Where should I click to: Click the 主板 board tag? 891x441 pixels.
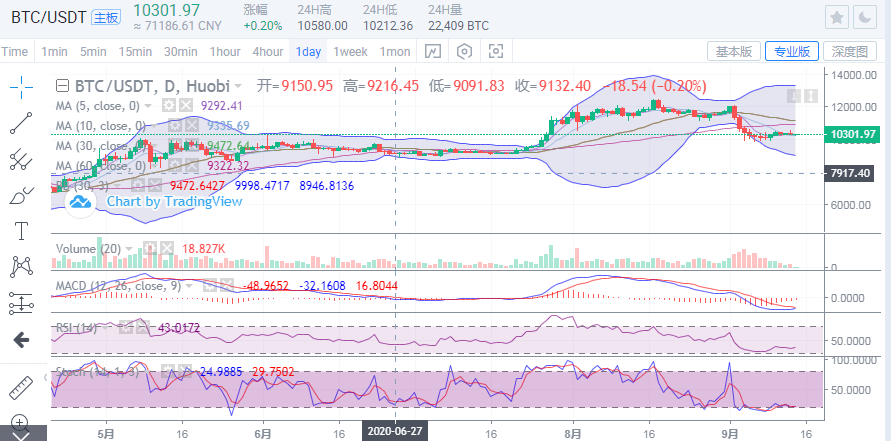coord(106,17)
